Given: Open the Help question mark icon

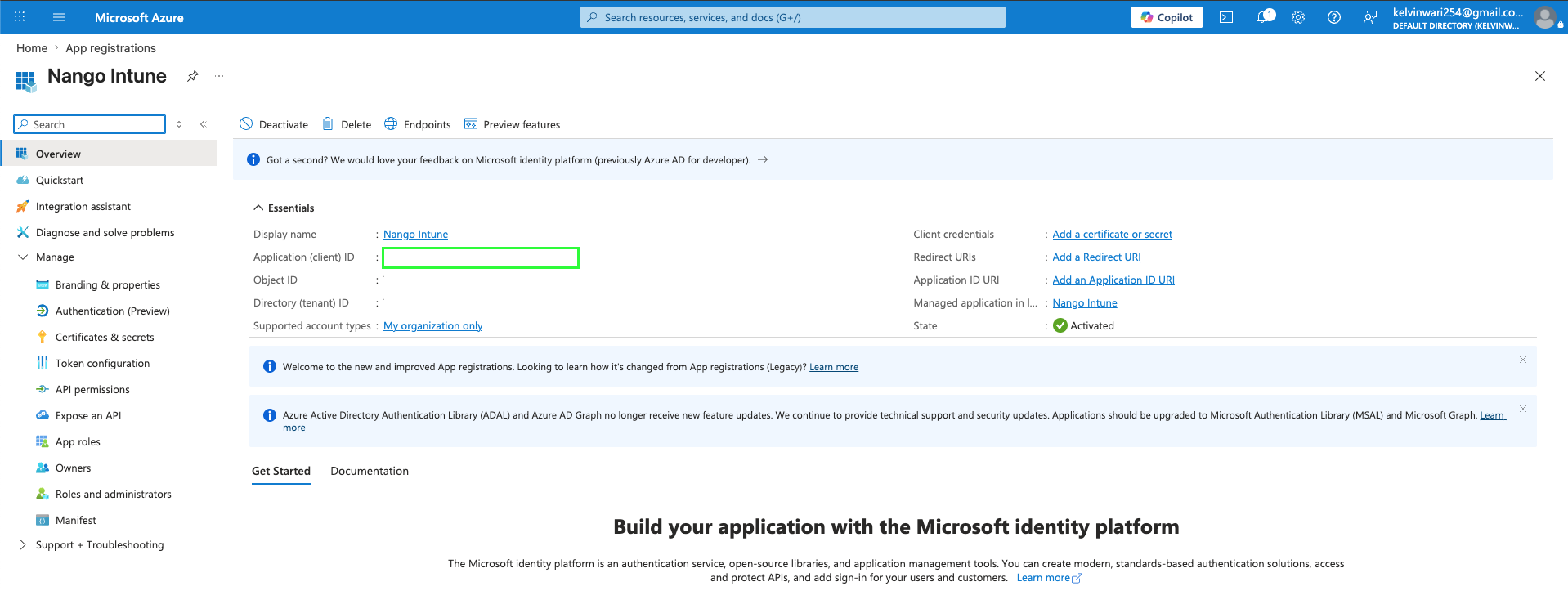Looking at the screenshot, I should click(x=1334, y=17).
